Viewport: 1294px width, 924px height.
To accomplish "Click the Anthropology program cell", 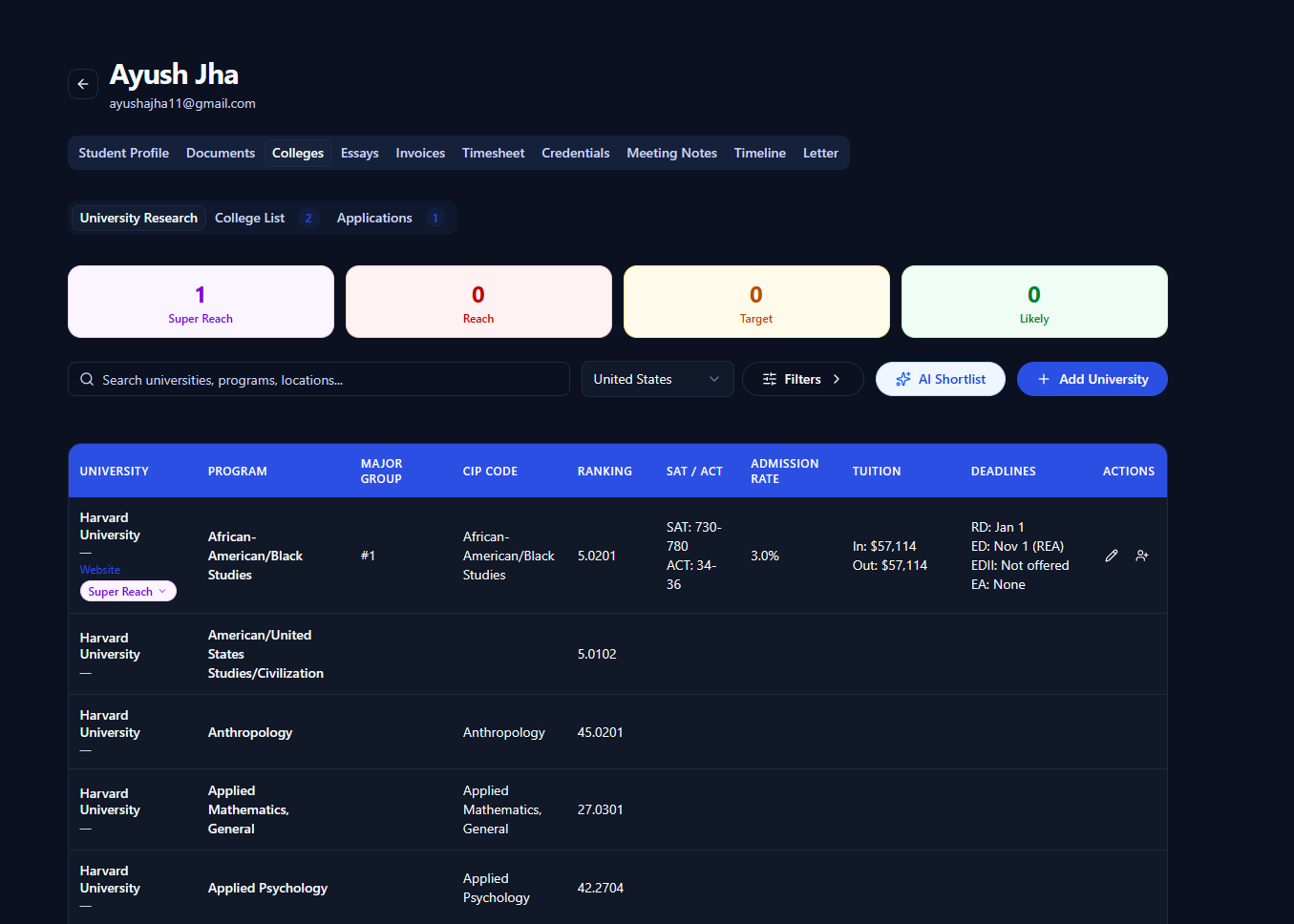I will (x=250, y=732).
